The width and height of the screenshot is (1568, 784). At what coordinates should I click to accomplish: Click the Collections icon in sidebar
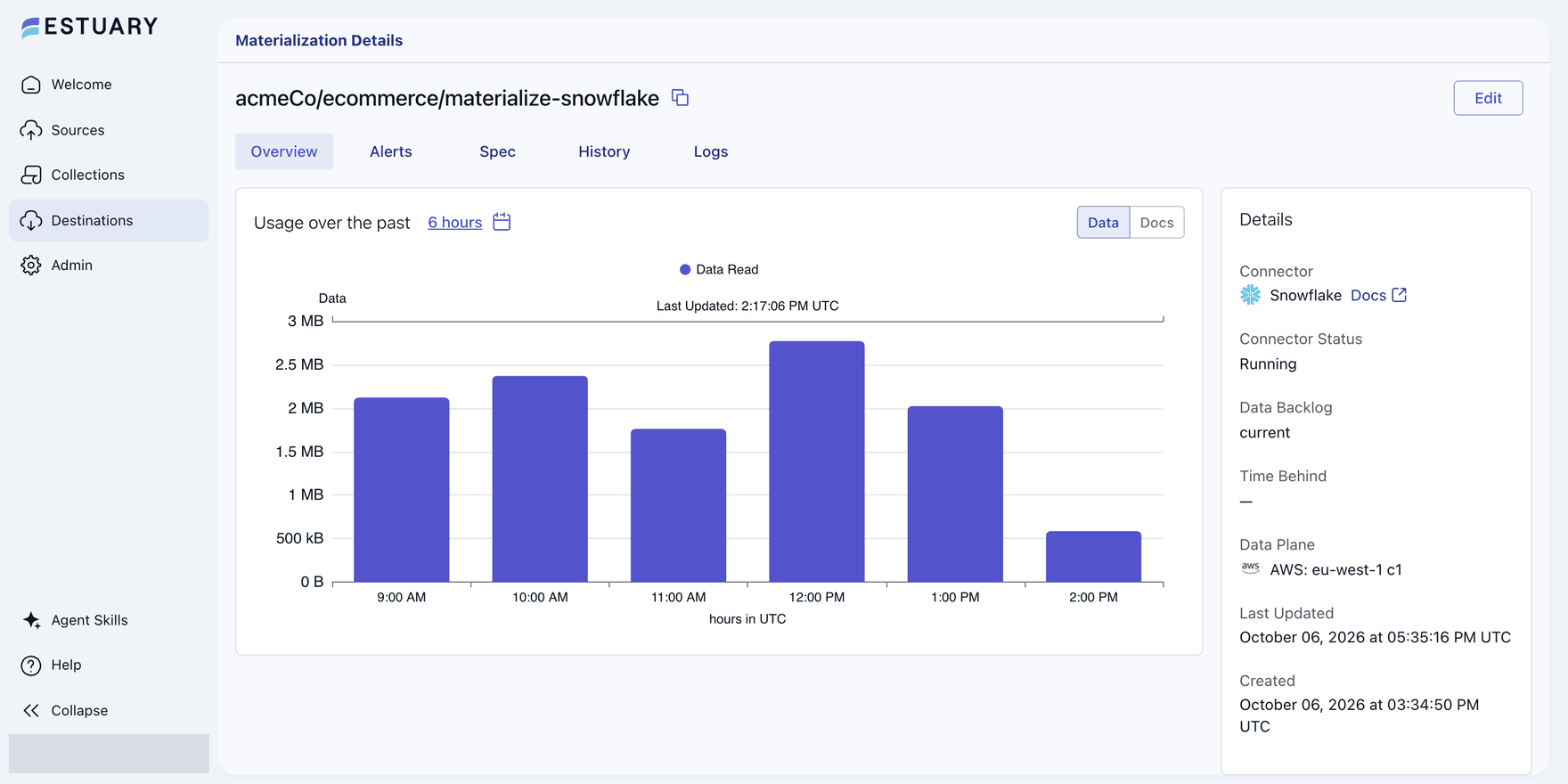point(31,175)
